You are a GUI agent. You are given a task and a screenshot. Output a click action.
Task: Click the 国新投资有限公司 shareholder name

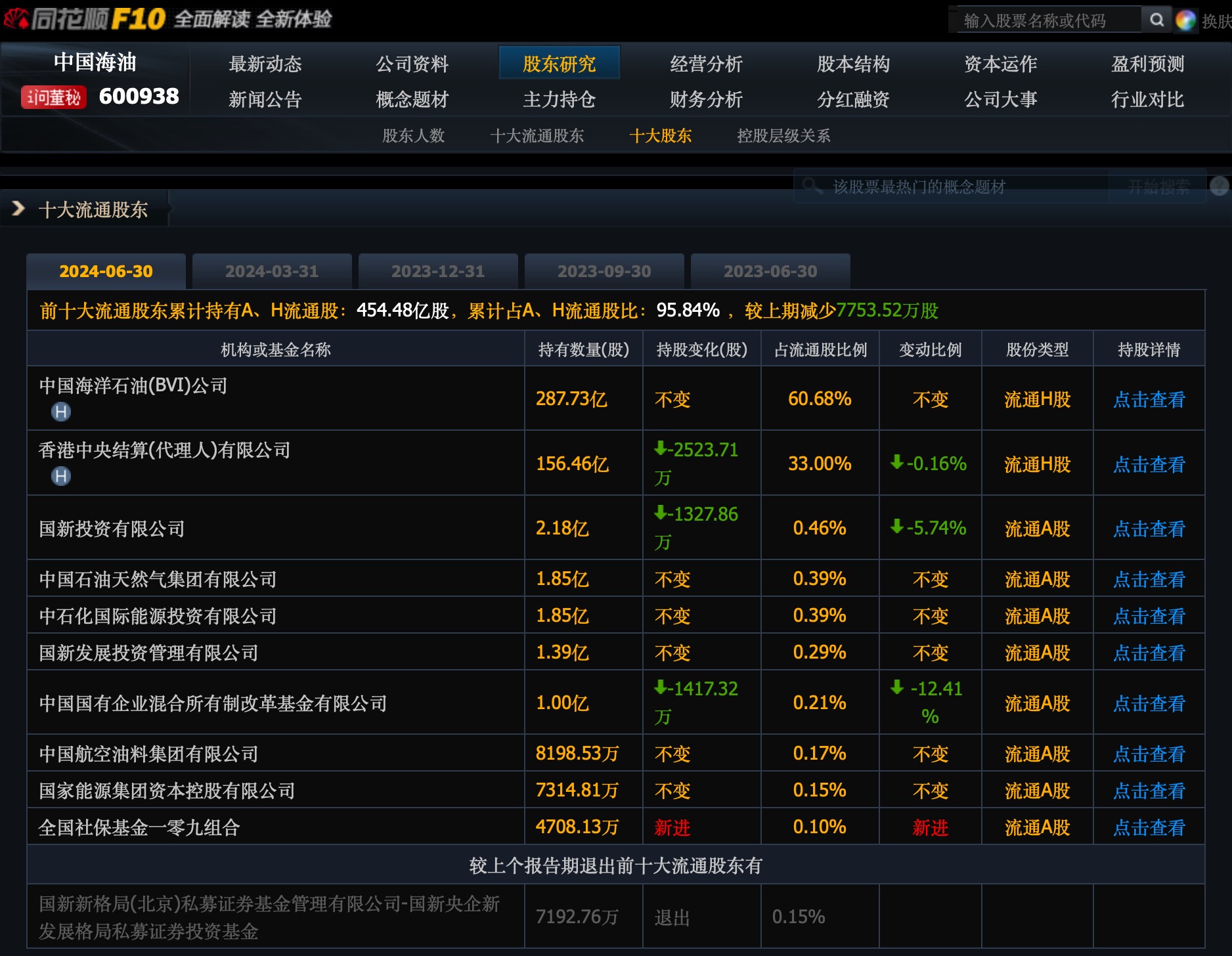[112, 529]
